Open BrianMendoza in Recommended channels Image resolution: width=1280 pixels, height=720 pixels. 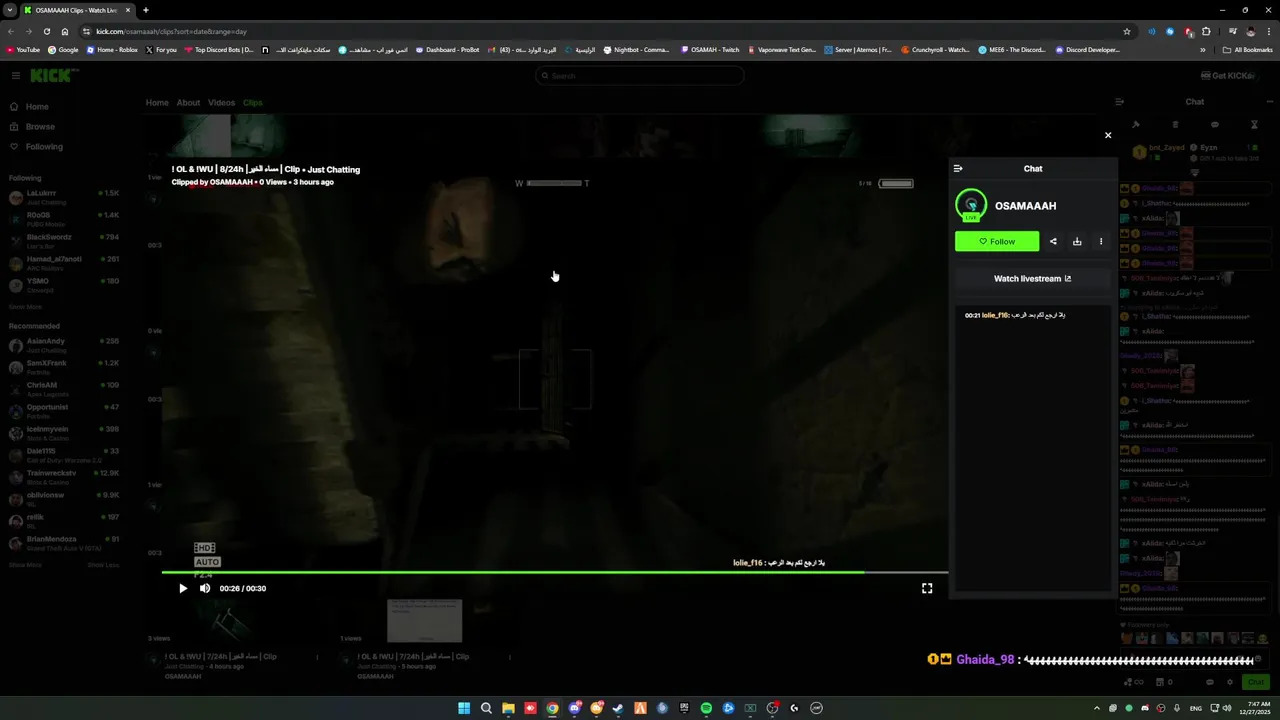64,543
